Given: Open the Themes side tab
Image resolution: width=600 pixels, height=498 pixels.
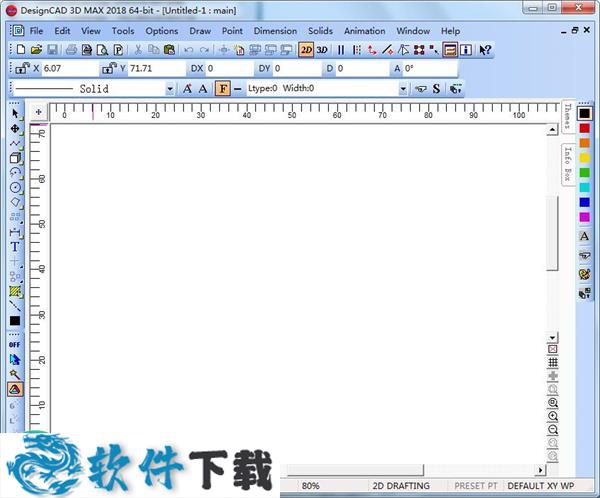Looking at the screenshot, I should click(x=568, y=116).
